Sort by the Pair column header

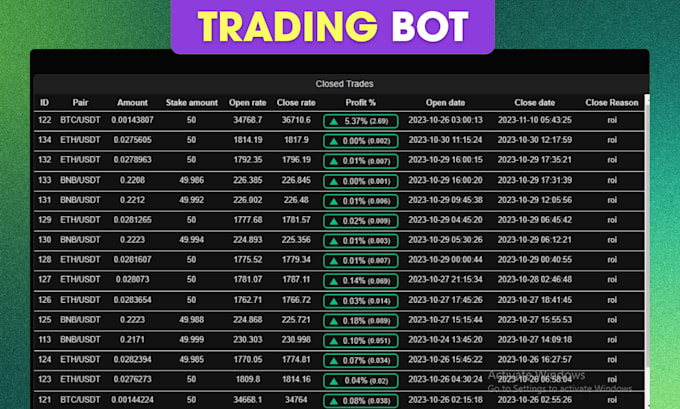pos(80,103)
